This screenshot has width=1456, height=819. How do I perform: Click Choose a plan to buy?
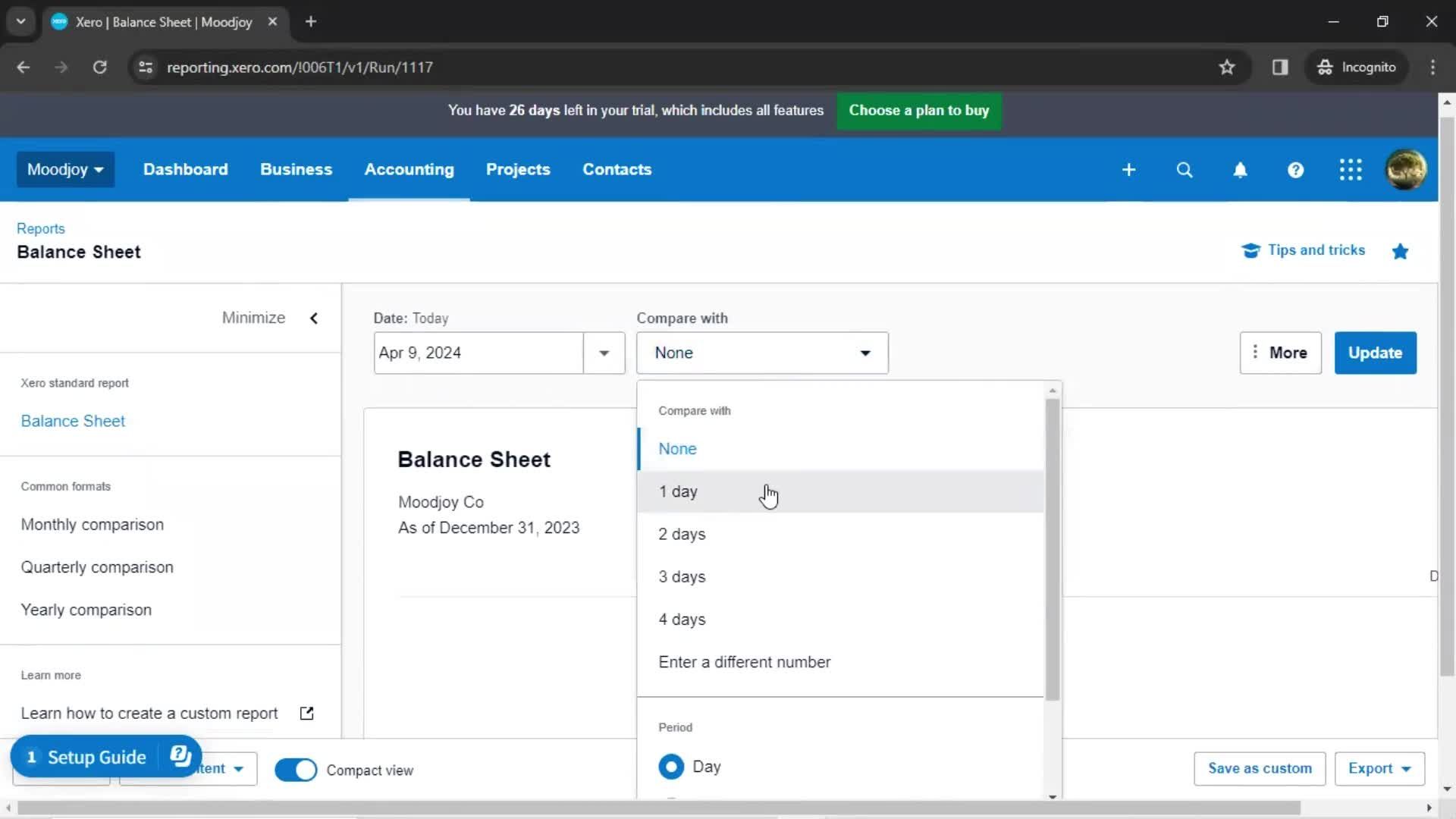coord(918,111)
